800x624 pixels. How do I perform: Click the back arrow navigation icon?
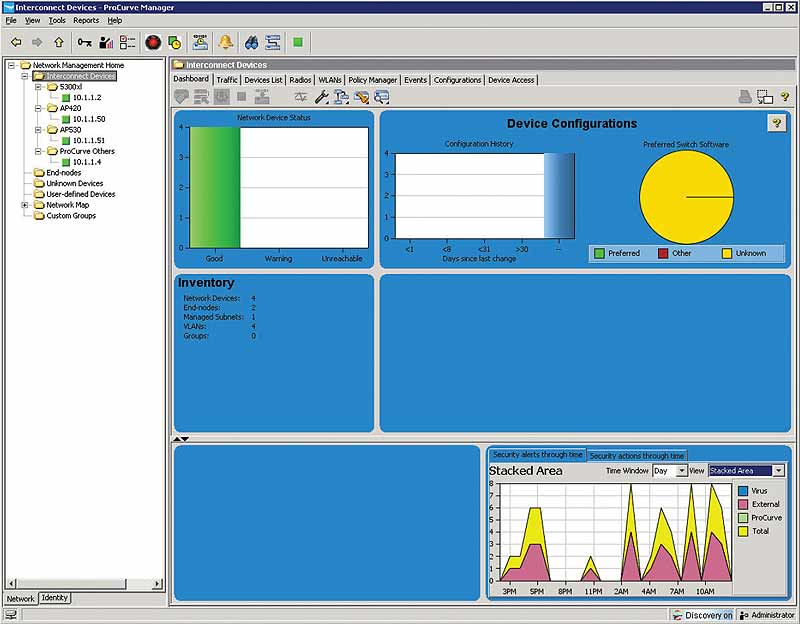(16, 42)
